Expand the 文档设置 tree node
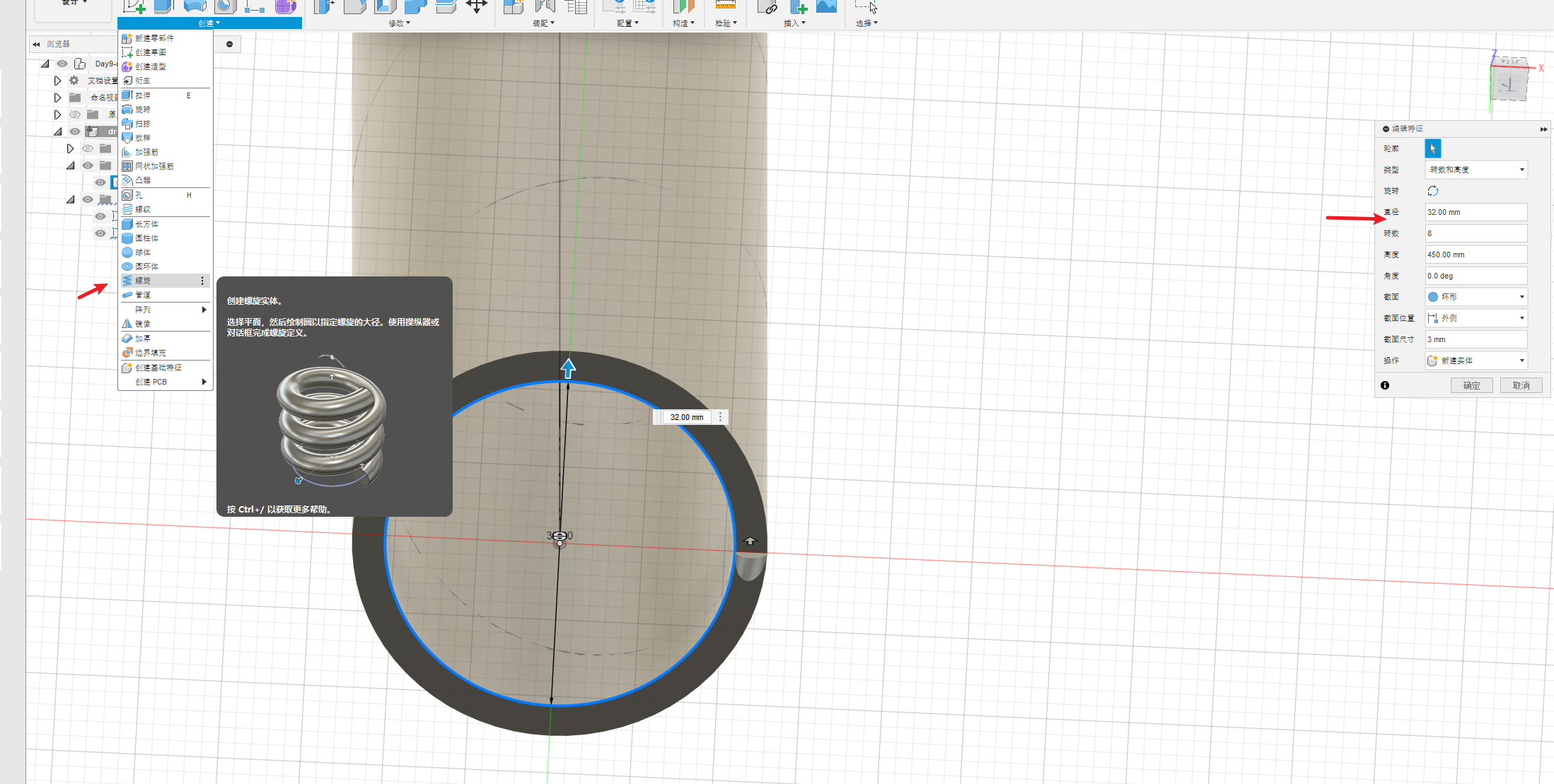The width and height of the screenshot is (1554, 784). 58,81
